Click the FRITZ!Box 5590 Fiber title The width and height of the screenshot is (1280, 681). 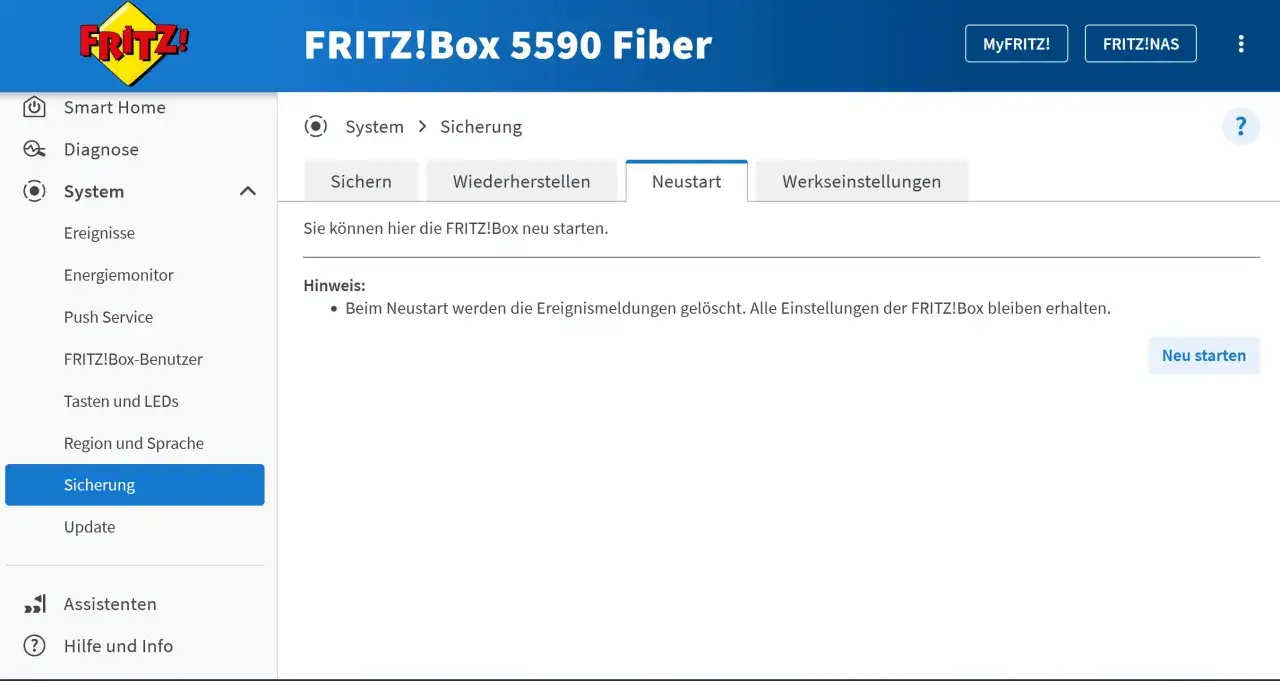(x=508, y=45)
